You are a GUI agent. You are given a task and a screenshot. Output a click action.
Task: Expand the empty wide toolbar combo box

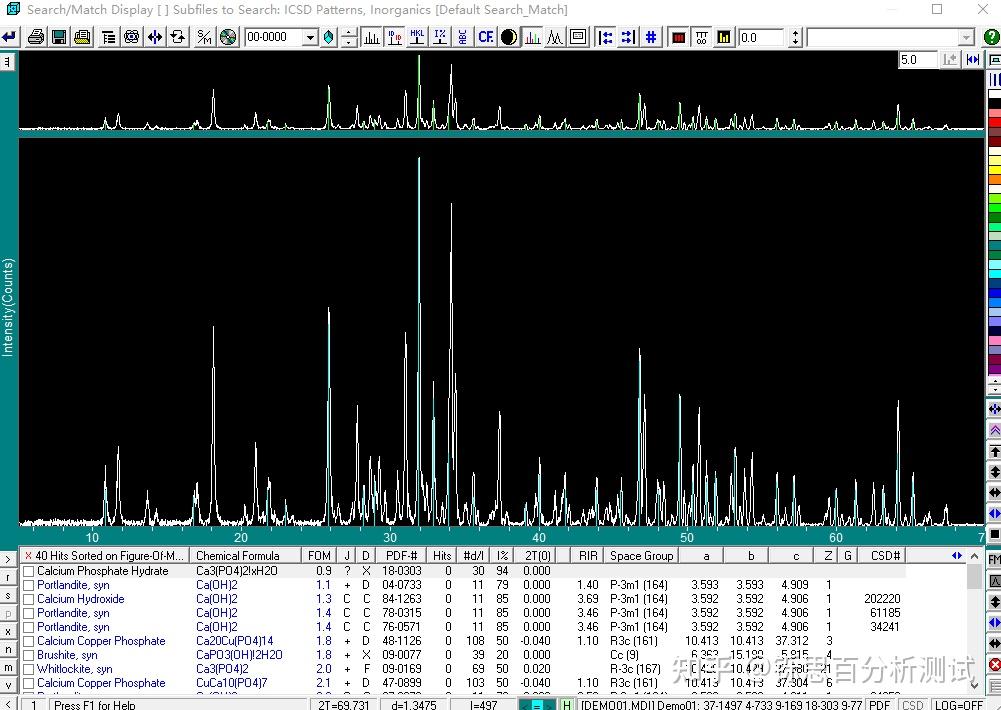(x=965, y=37)
